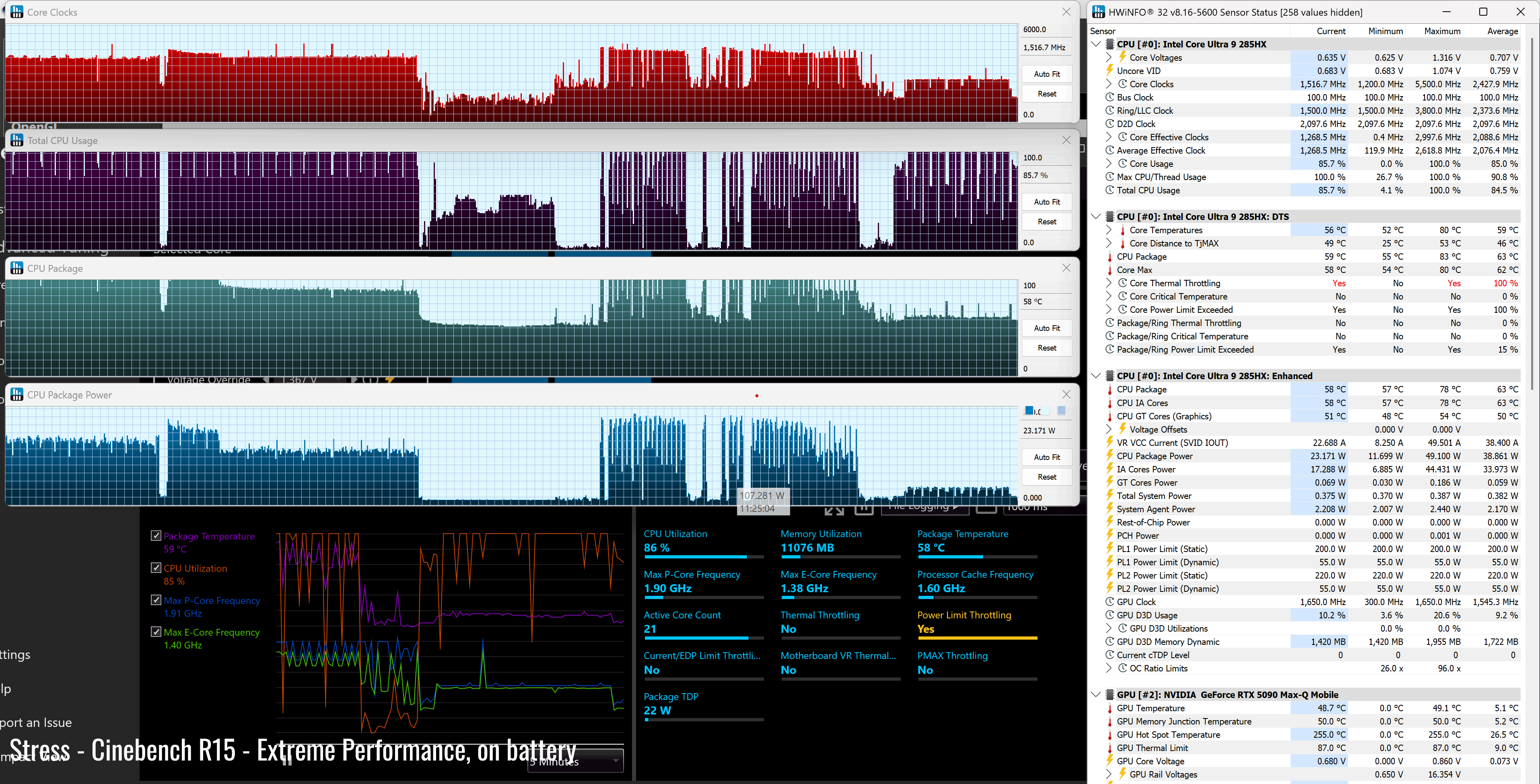This screenshot has height=784, width=1540.
Task: Click the lightning icon beside Uncore VID
Action: (1110, 70)
